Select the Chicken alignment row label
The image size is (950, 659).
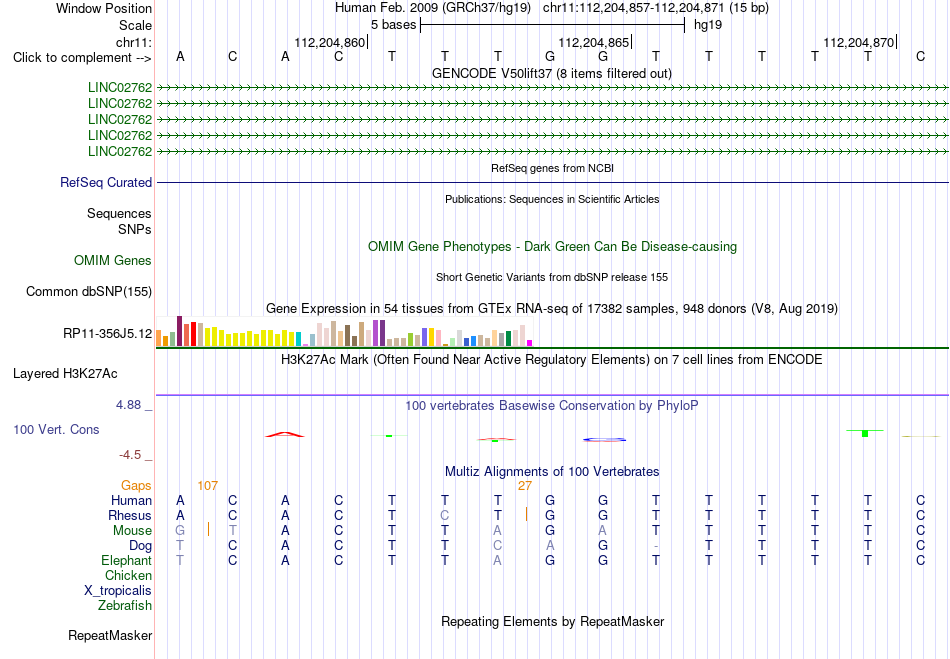pos(128,575)
